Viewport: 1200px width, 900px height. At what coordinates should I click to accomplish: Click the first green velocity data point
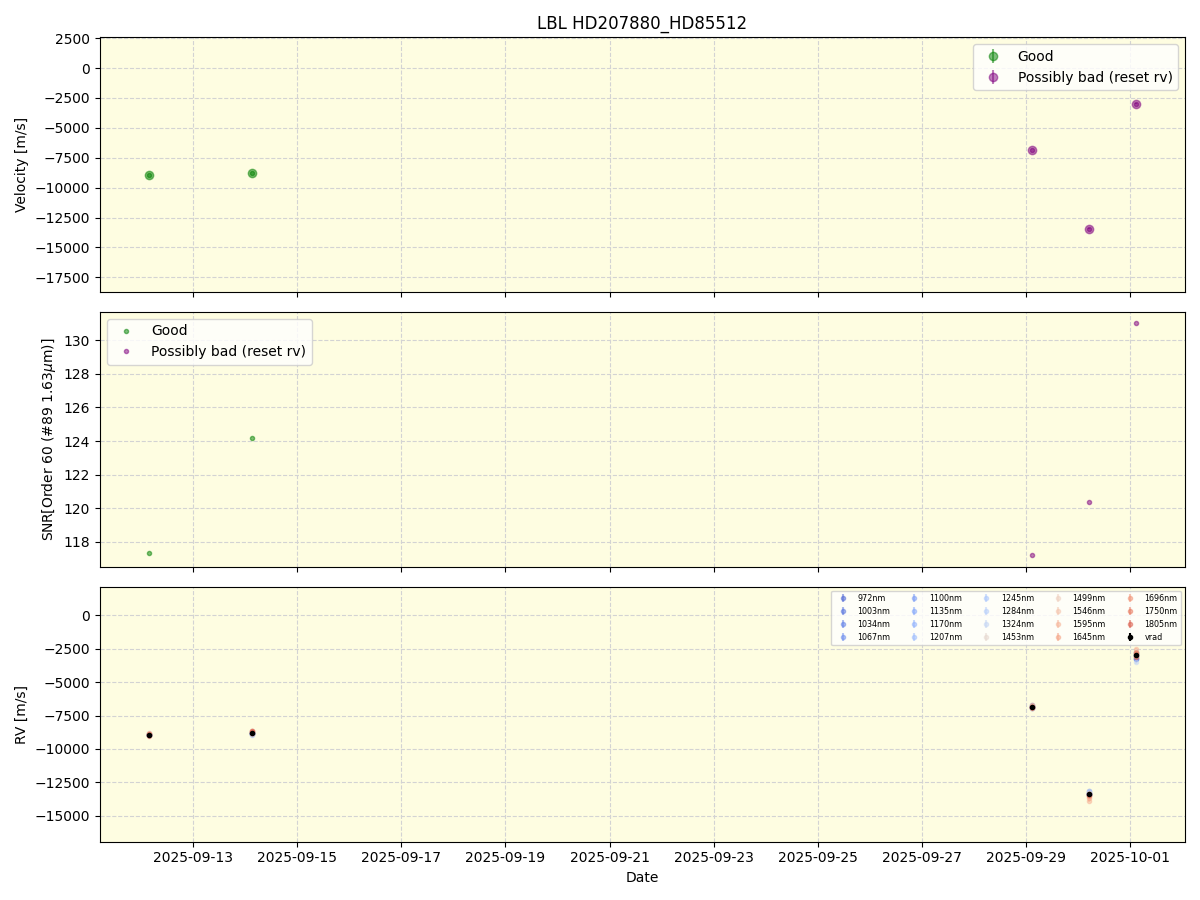pyautogui.click(x=149, y=175)
